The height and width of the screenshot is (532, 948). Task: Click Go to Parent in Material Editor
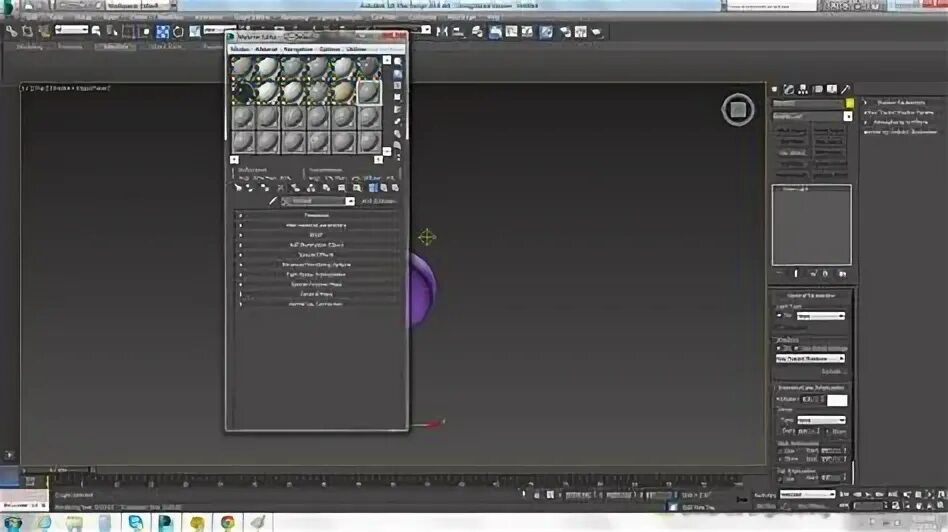point(383,188)
